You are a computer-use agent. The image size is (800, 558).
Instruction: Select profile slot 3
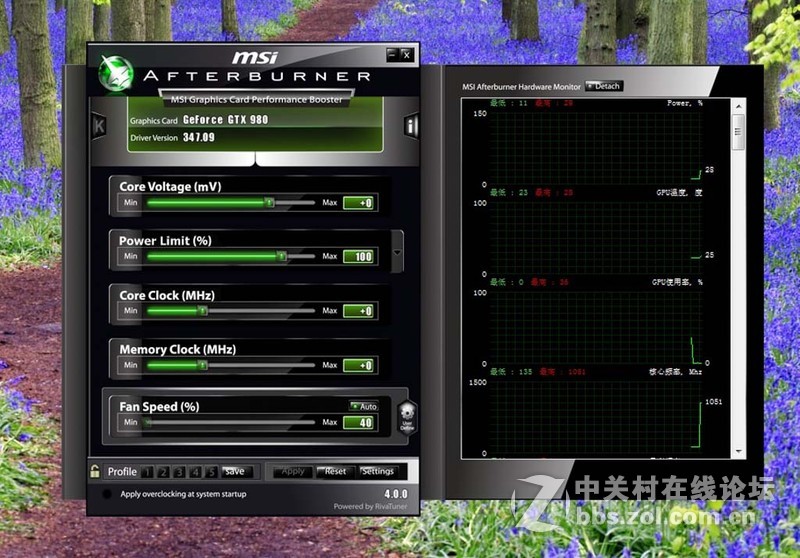click(179, 472)
